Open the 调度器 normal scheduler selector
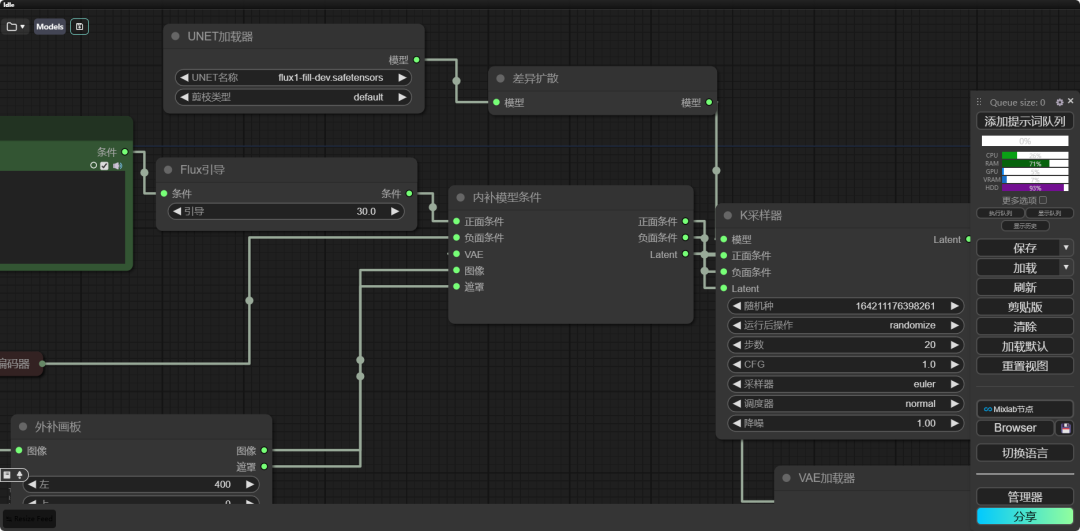The width and height of the screenshot is (1080, 531). 846,404
